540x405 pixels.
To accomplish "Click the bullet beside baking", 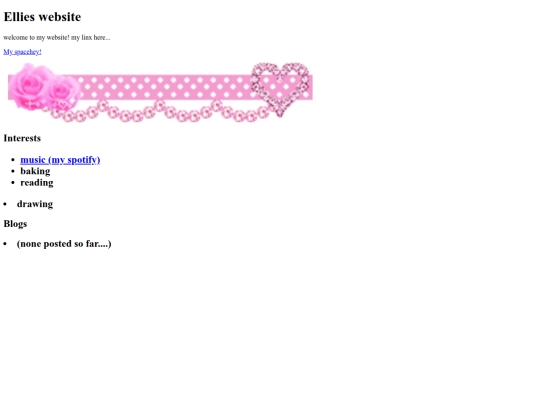I will click(13, 171).
